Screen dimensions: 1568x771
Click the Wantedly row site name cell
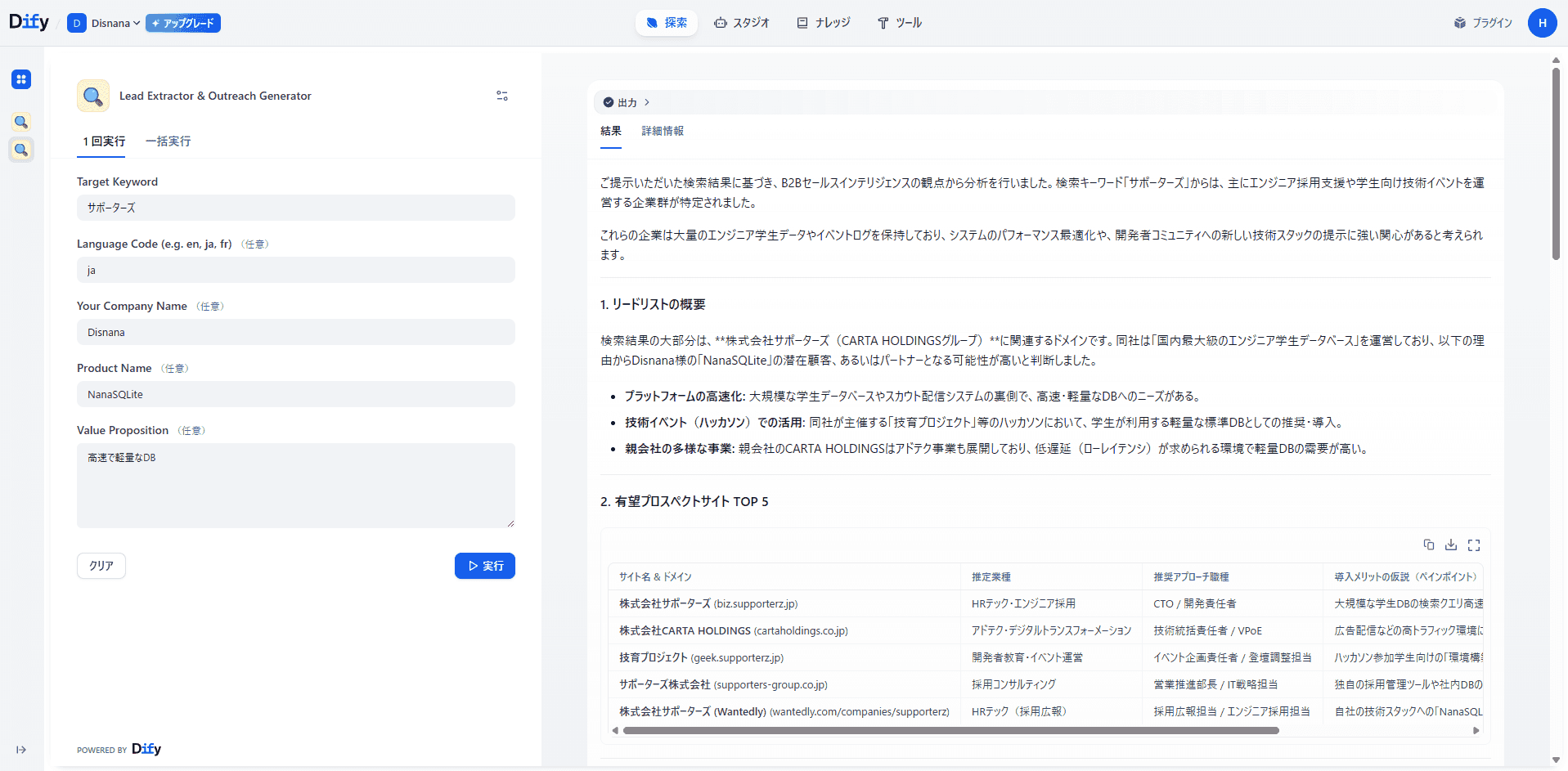point(784,711)
